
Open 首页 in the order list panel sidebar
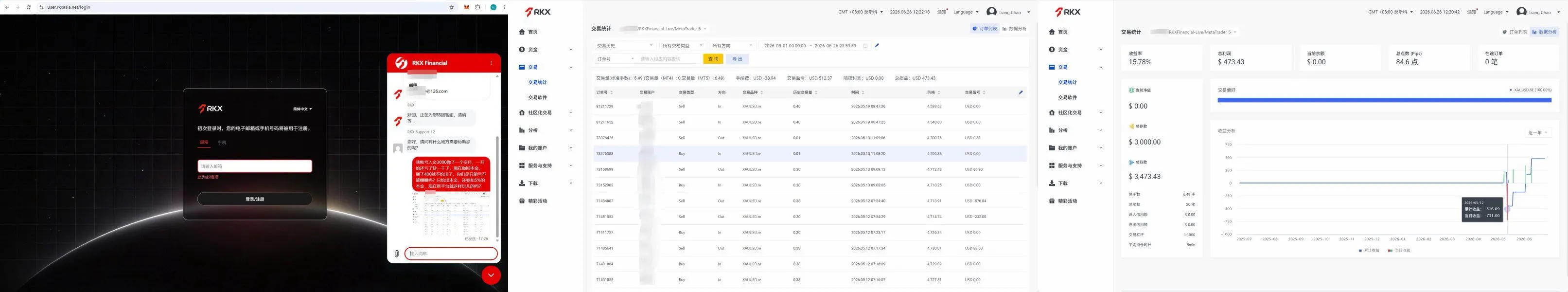click(x=532, y=32)
